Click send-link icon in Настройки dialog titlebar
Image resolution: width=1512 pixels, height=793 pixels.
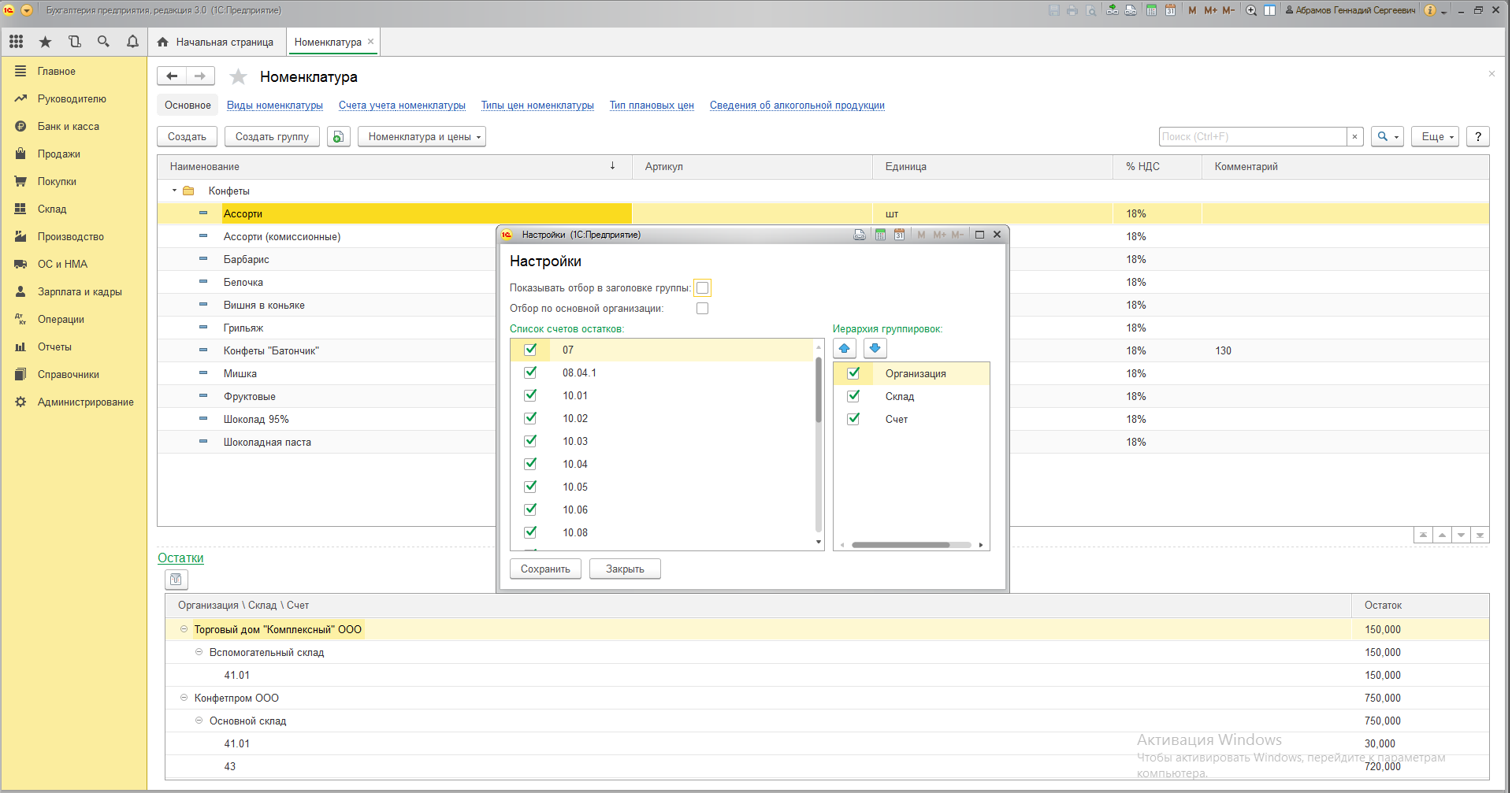[860, 235]
